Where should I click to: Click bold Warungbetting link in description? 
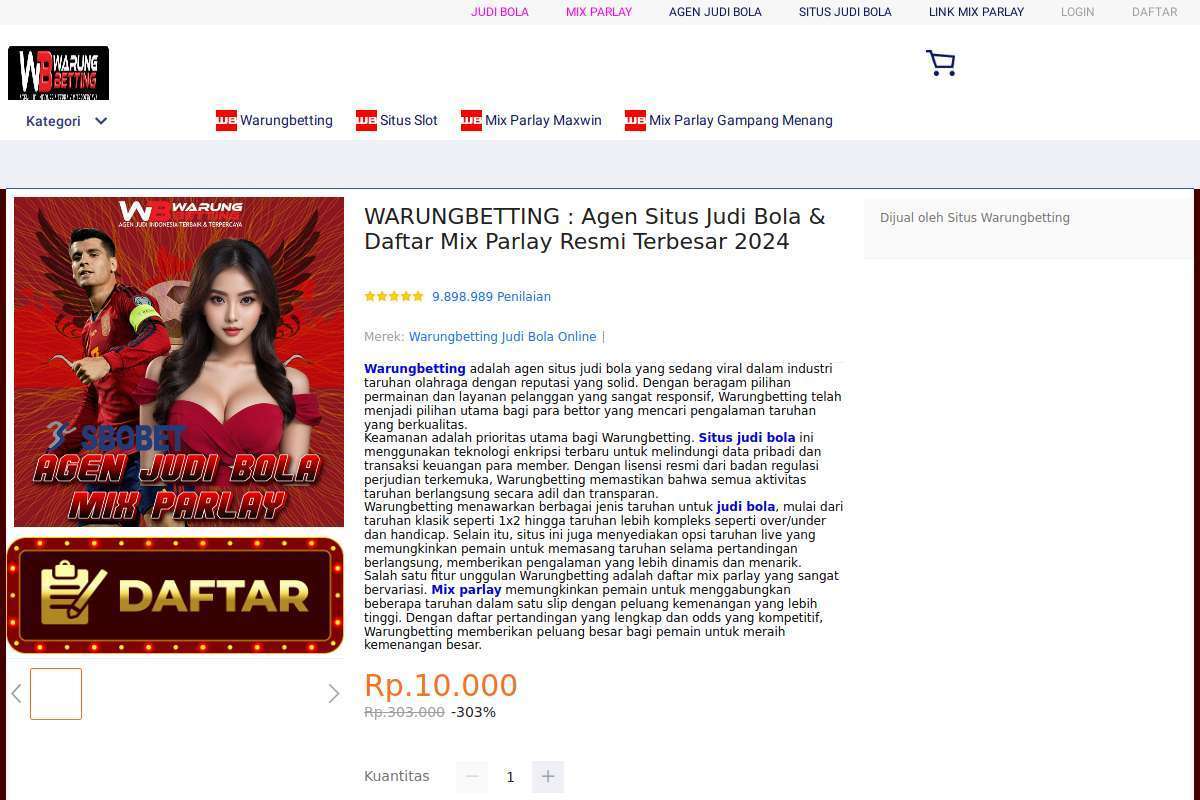[415, 369]
